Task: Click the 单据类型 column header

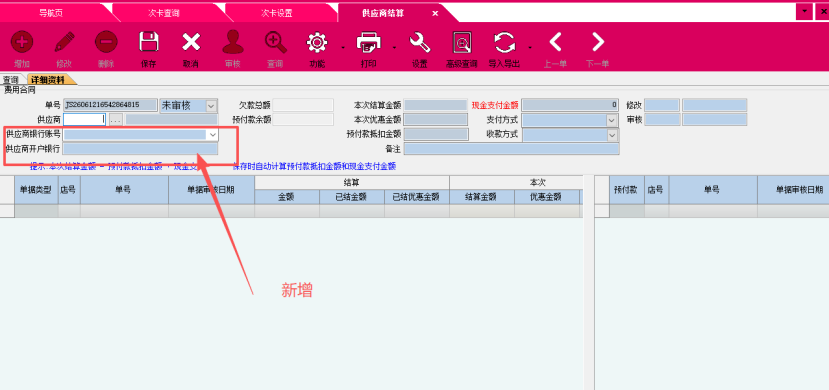Action: [x=36, y=190]
